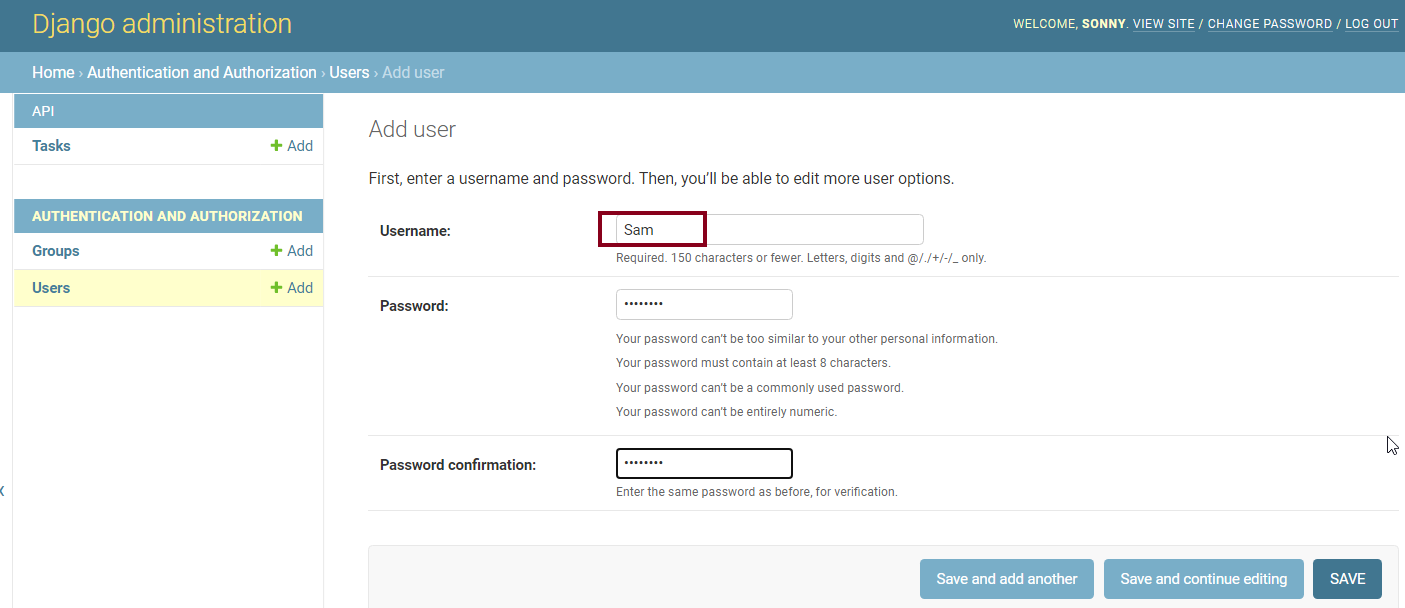Click the Log out link
Viewport: 1405px width, 608px height.
1371,24
